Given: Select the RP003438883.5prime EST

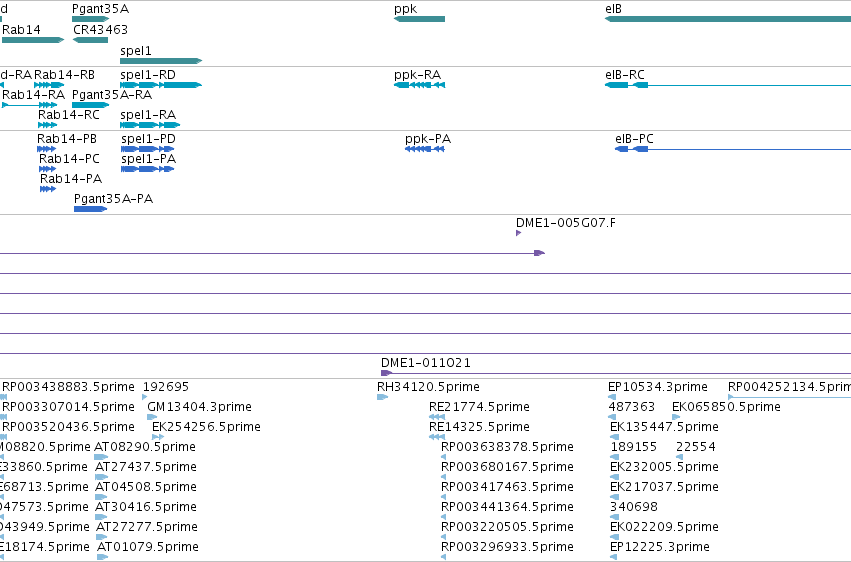Looking at the screenshot, I should click(3, 397).
